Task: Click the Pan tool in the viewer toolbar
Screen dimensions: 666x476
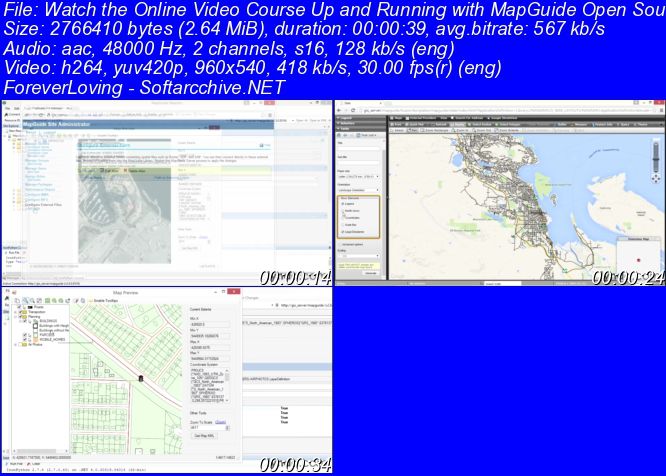Action: [x=413, y=130]
